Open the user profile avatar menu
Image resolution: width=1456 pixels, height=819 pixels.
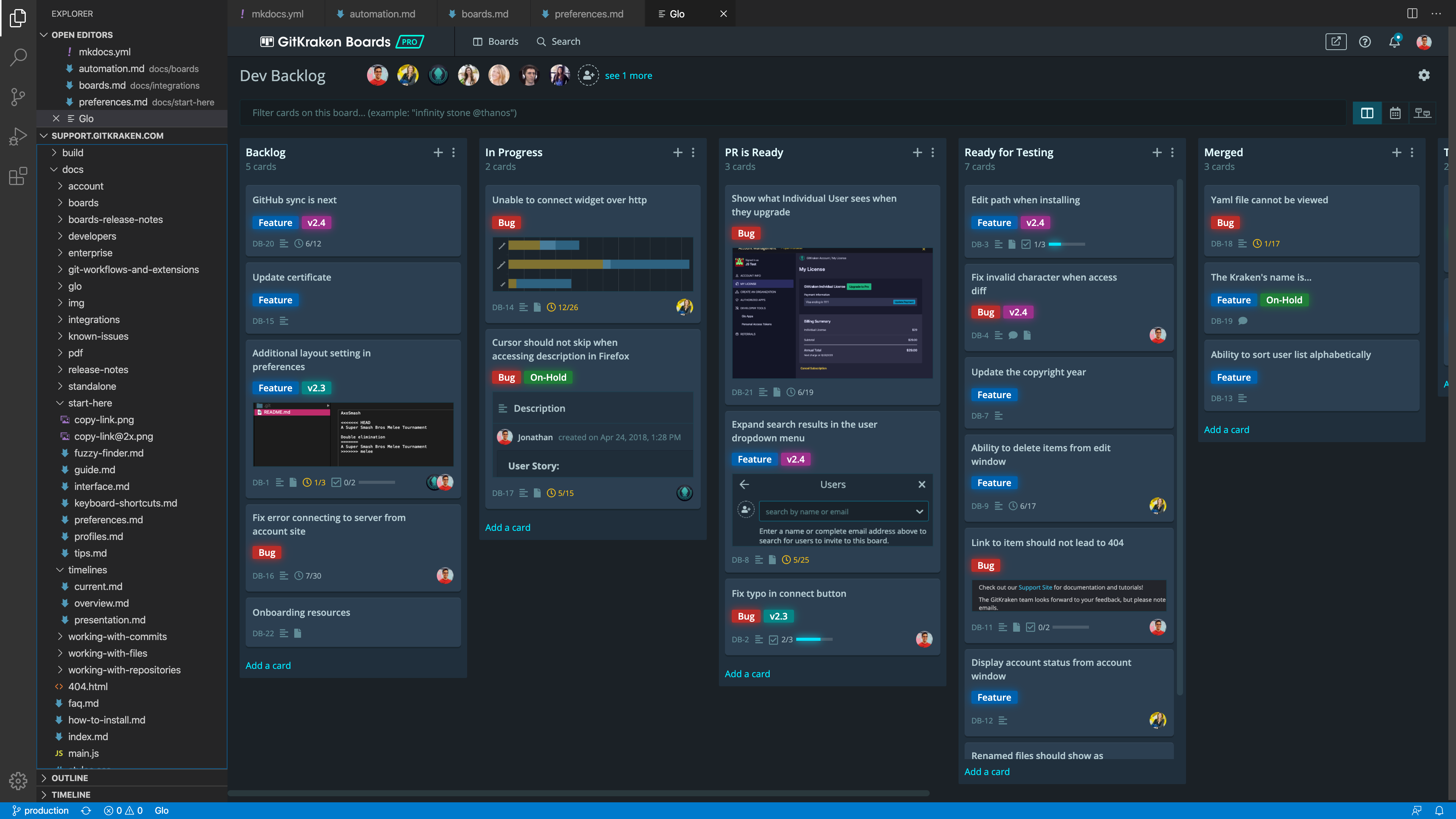[1424, 42]
